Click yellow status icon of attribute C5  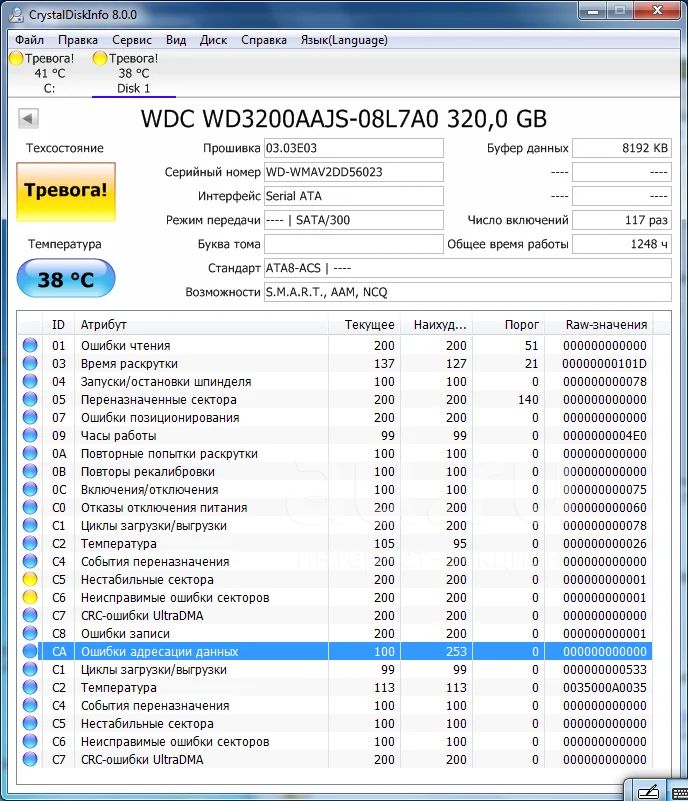click(30, 580)
